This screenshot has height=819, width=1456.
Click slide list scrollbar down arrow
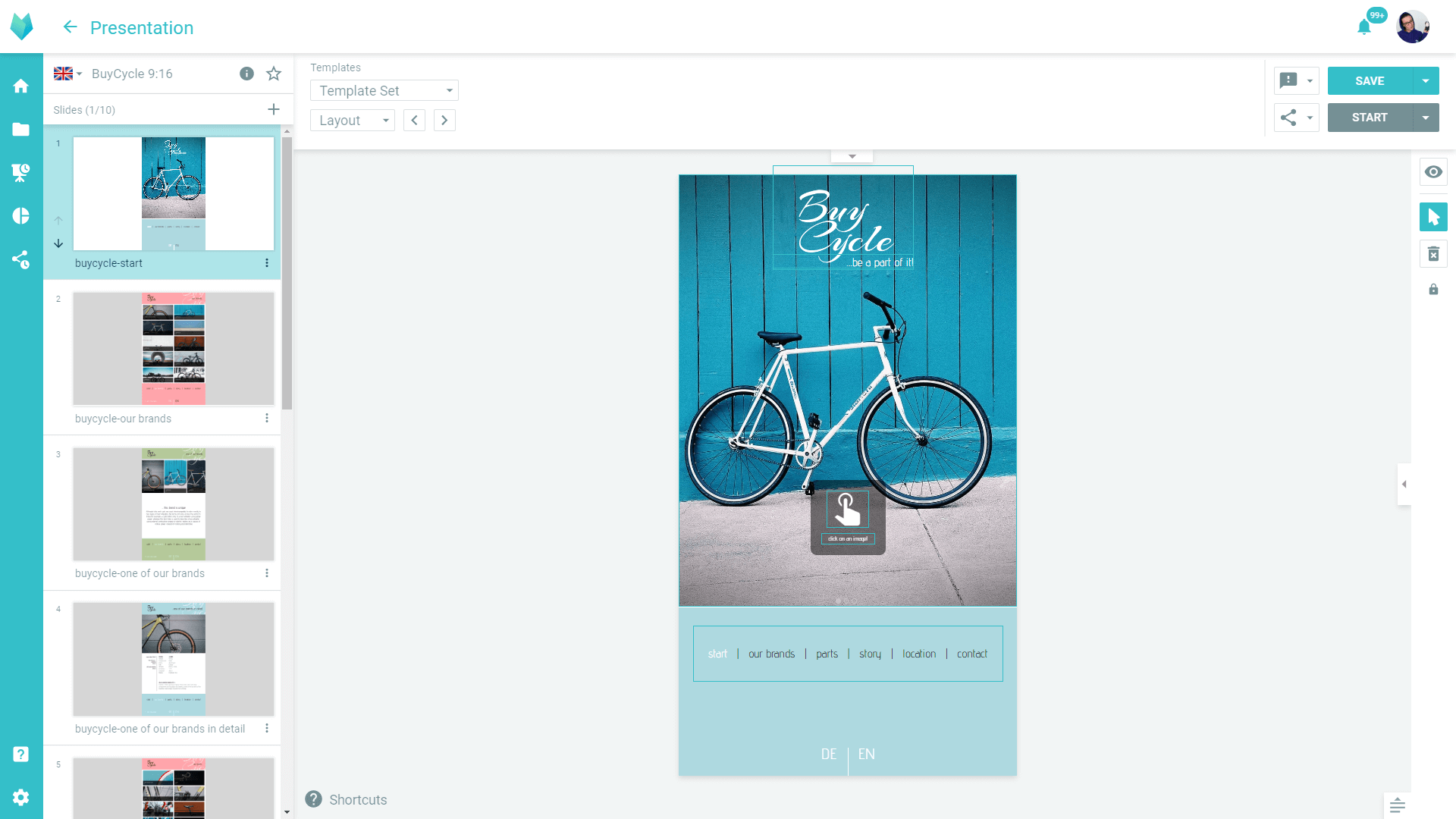pyautogui.click(x=287, y=811)
